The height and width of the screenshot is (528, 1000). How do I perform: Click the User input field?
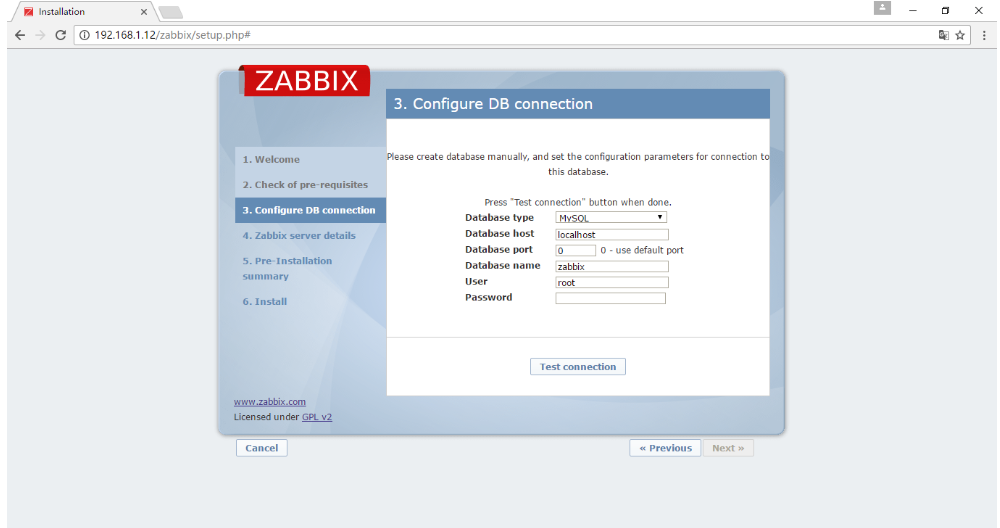click(x=612, y=282)
